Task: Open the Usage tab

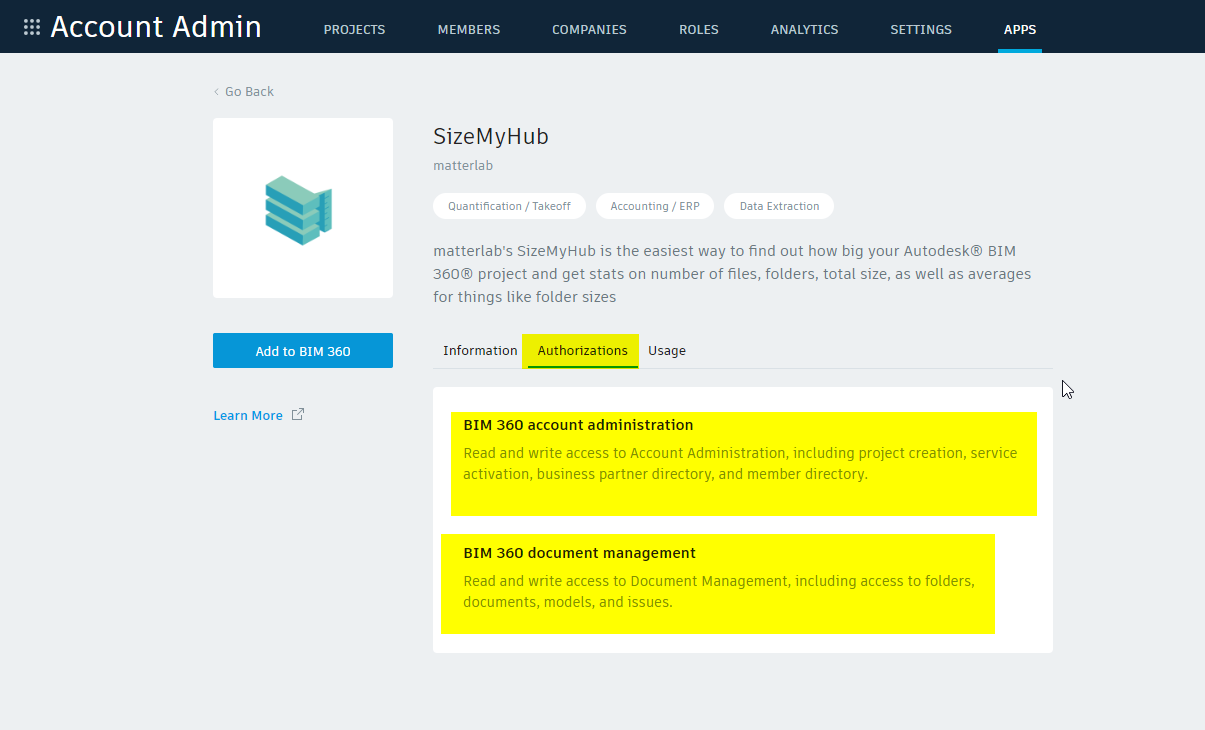Action: point(667,351)
